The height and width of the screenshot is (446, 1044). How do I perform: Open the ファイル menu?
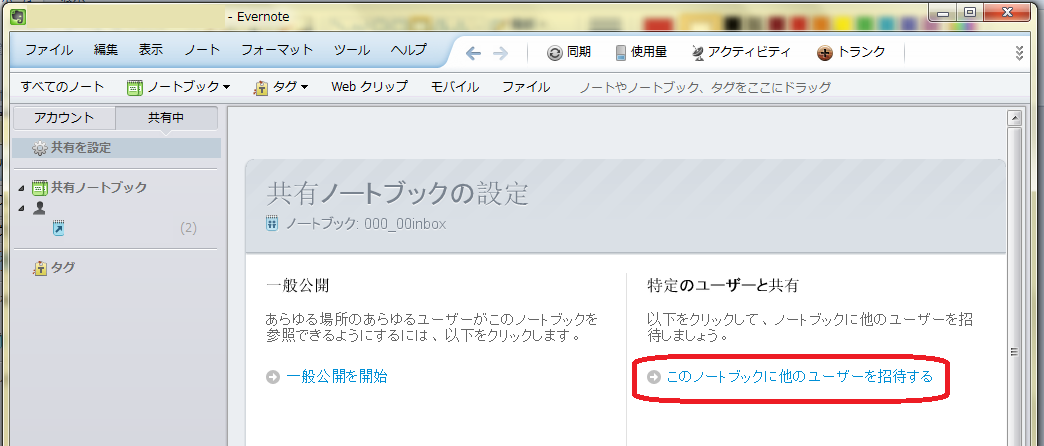click(x=49, y=50)
